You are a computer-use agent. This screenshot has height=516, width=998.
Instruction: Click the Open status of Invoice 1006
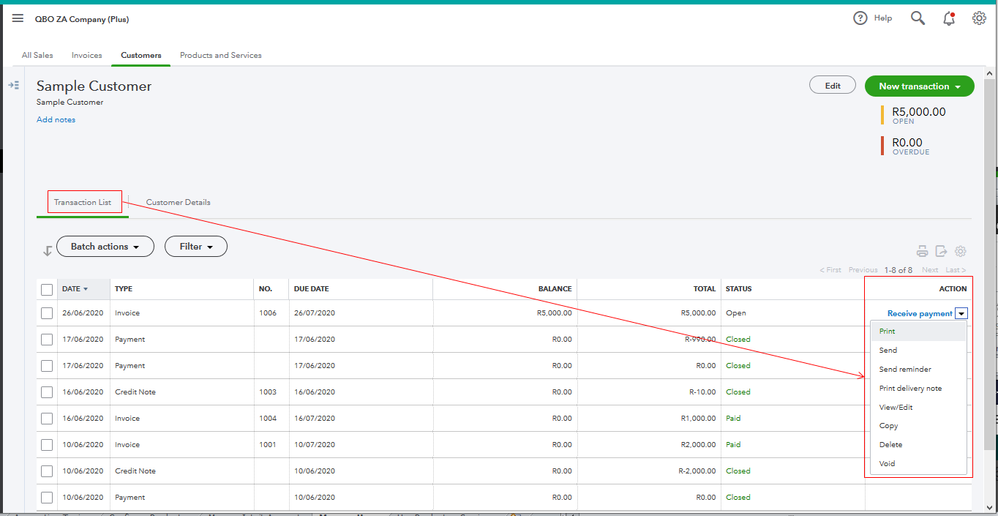[736, 313]
